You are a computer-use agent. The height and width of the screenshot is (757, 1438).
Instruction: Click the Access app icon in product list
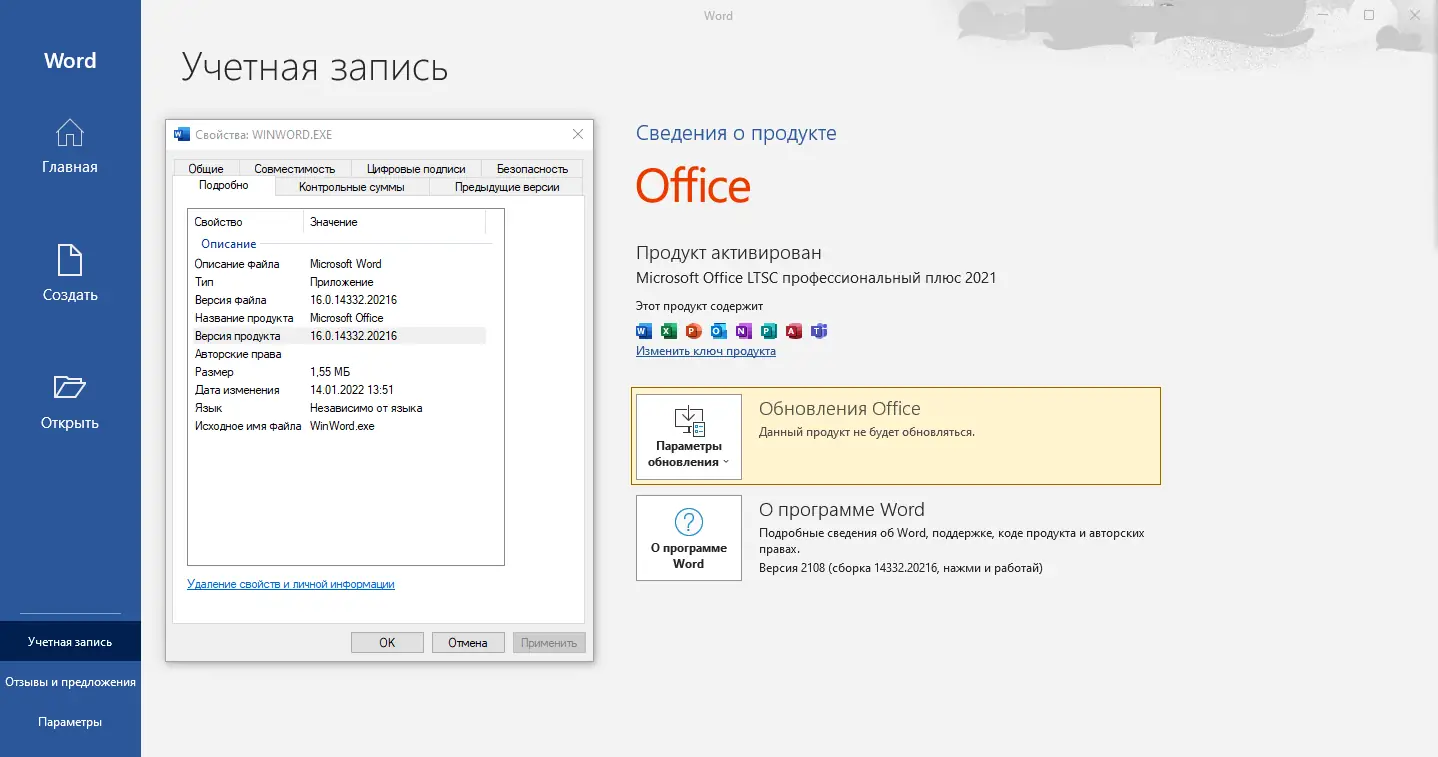click(794, 331)
